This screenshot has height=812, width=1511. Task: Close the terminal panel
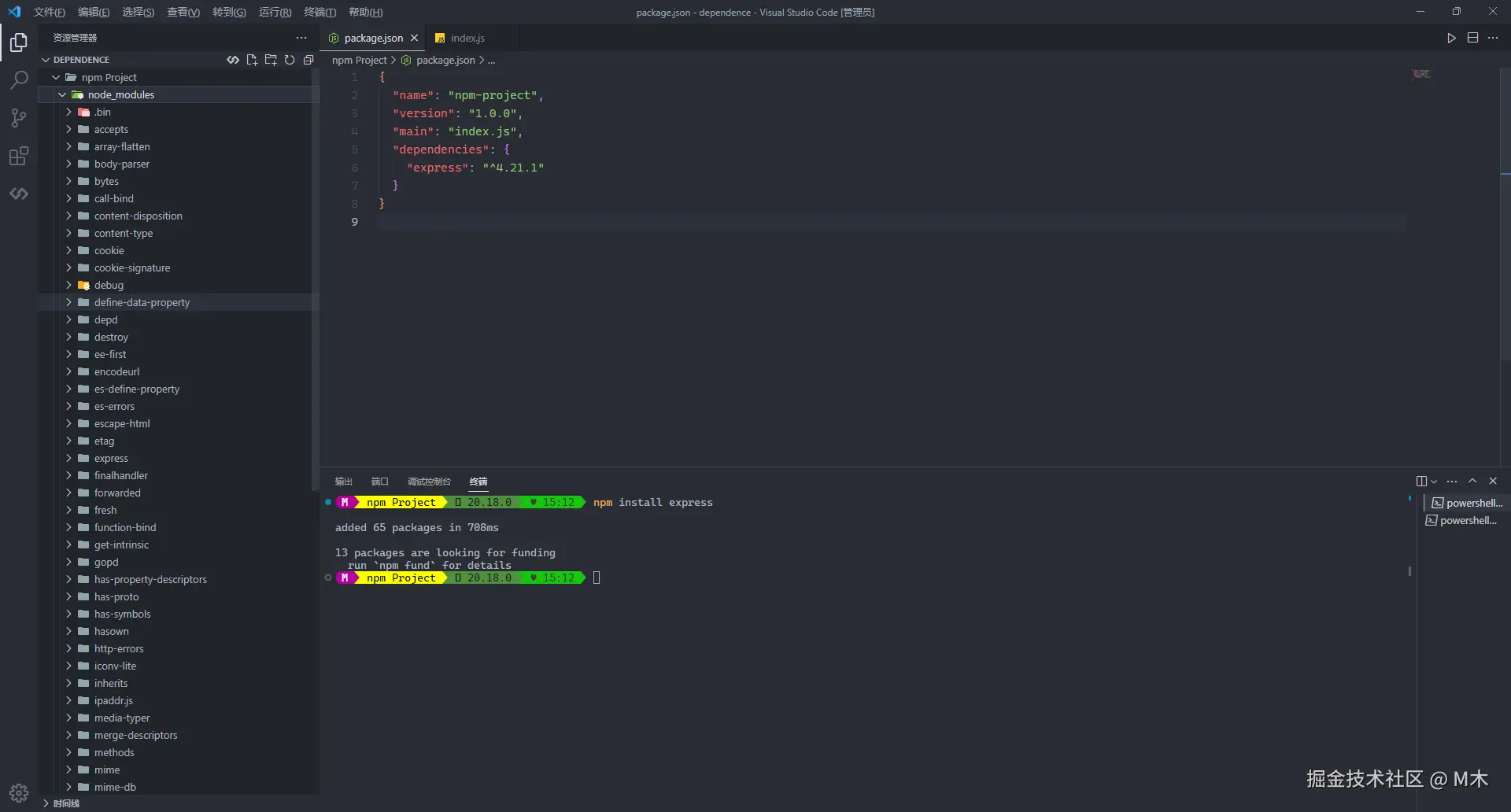[x=1493, y=482]
